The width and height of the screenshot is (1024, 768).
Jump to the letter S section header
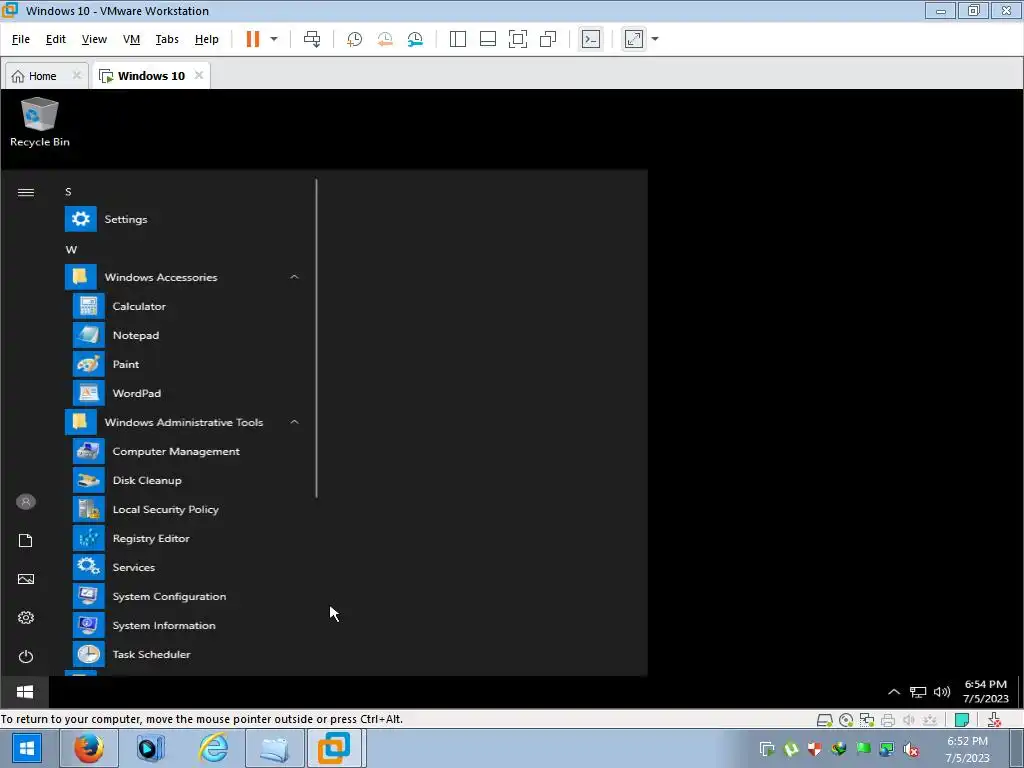68,191
